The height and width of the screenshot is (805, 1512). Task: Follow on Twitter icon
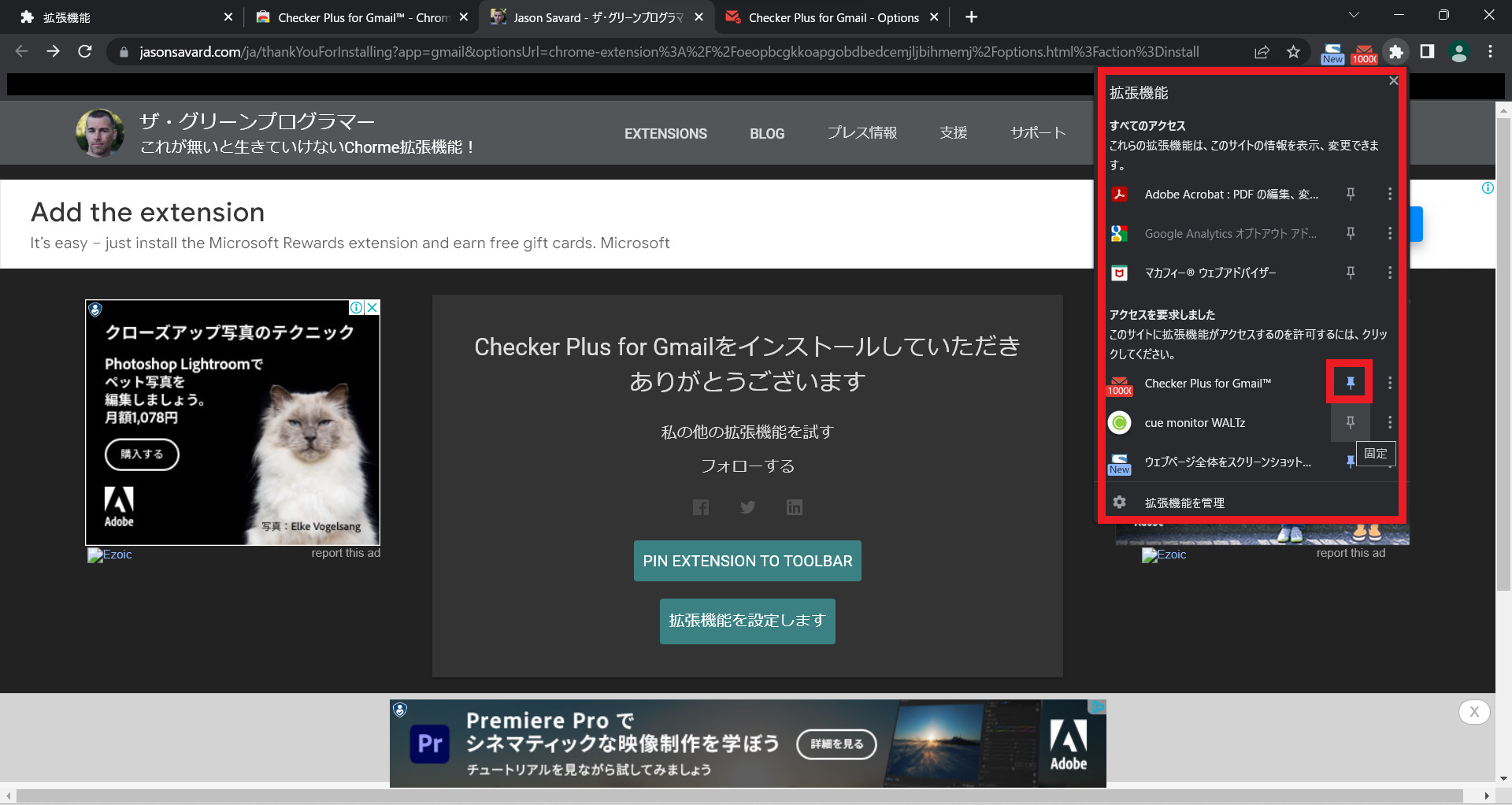[748, 507]
